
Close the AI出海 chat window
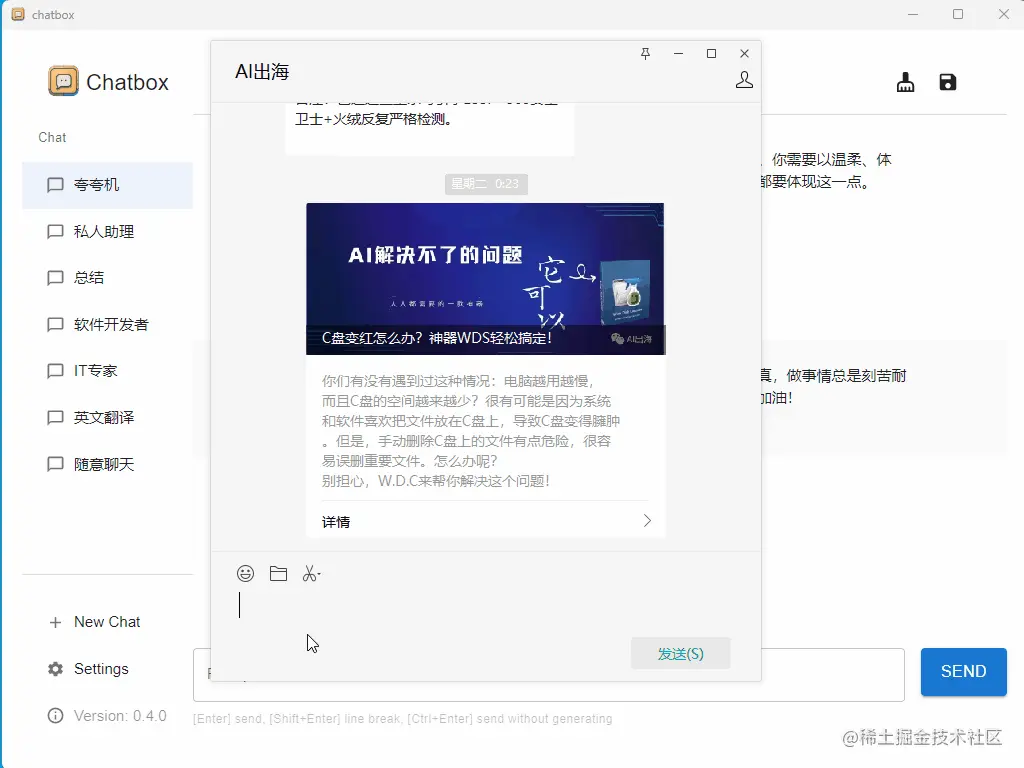(x=744, y=54)
